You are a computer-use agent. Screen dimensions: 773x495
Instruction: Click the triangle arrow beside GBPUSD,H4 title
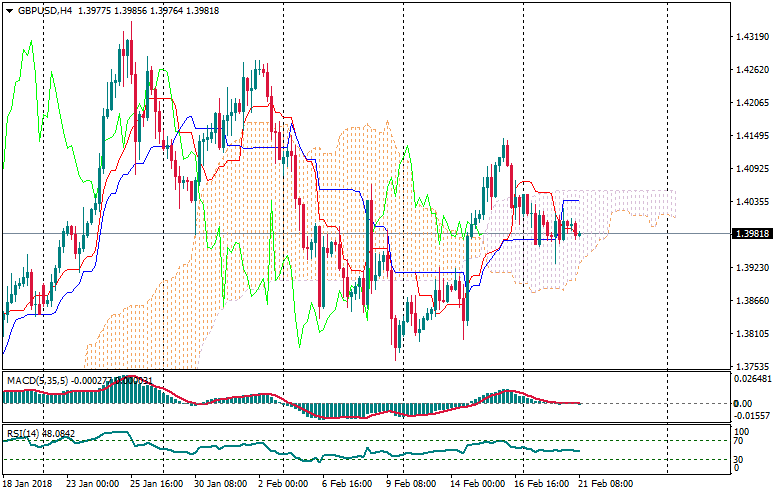coord(10,11)
